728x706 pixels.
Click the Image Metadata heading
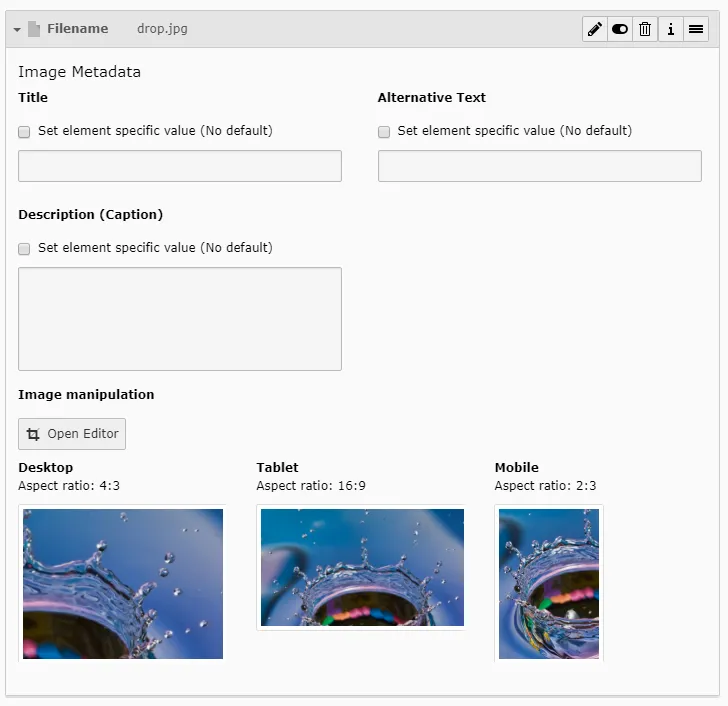(x=79, y=72)
